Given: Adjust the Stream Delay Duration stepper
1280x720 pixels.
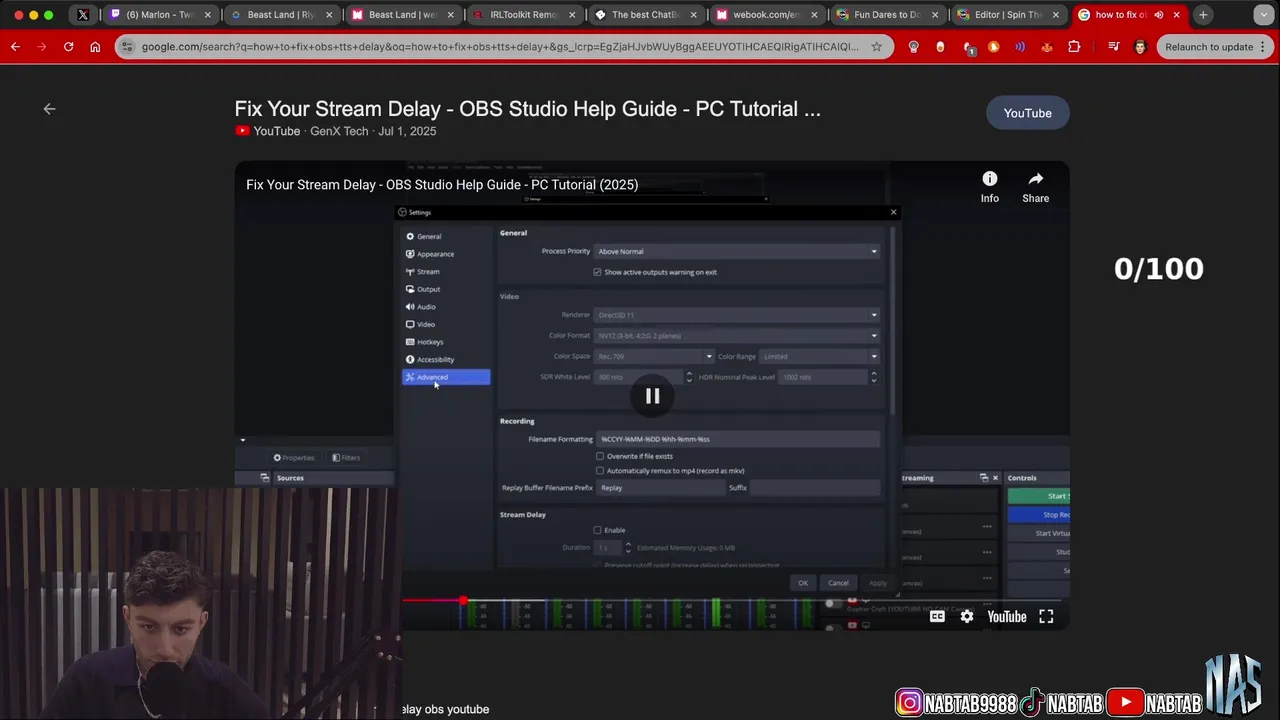Looking at the screenshot, I should [x=628, y=548].
